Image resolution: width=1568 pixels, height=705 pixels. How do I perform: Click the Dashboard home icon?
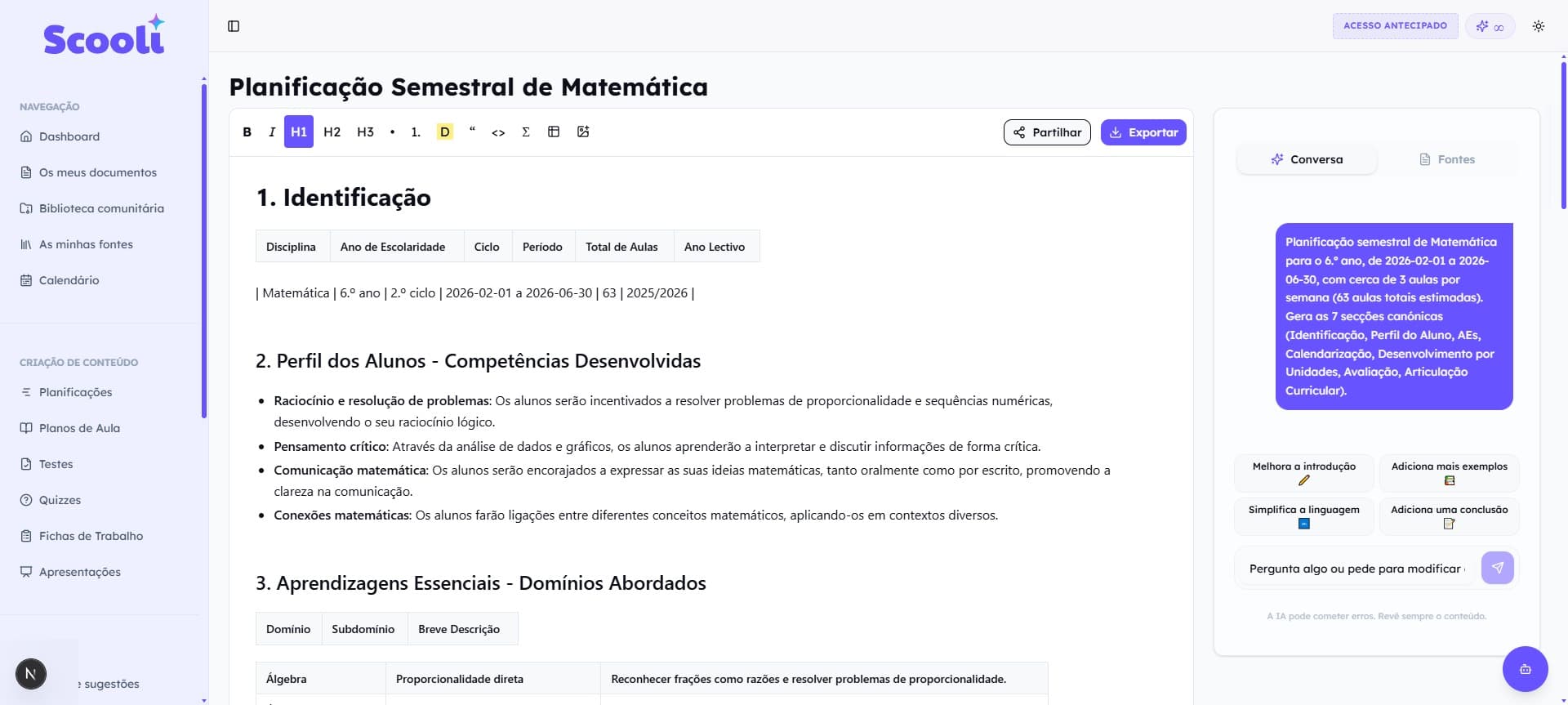(x=26, y=136)
